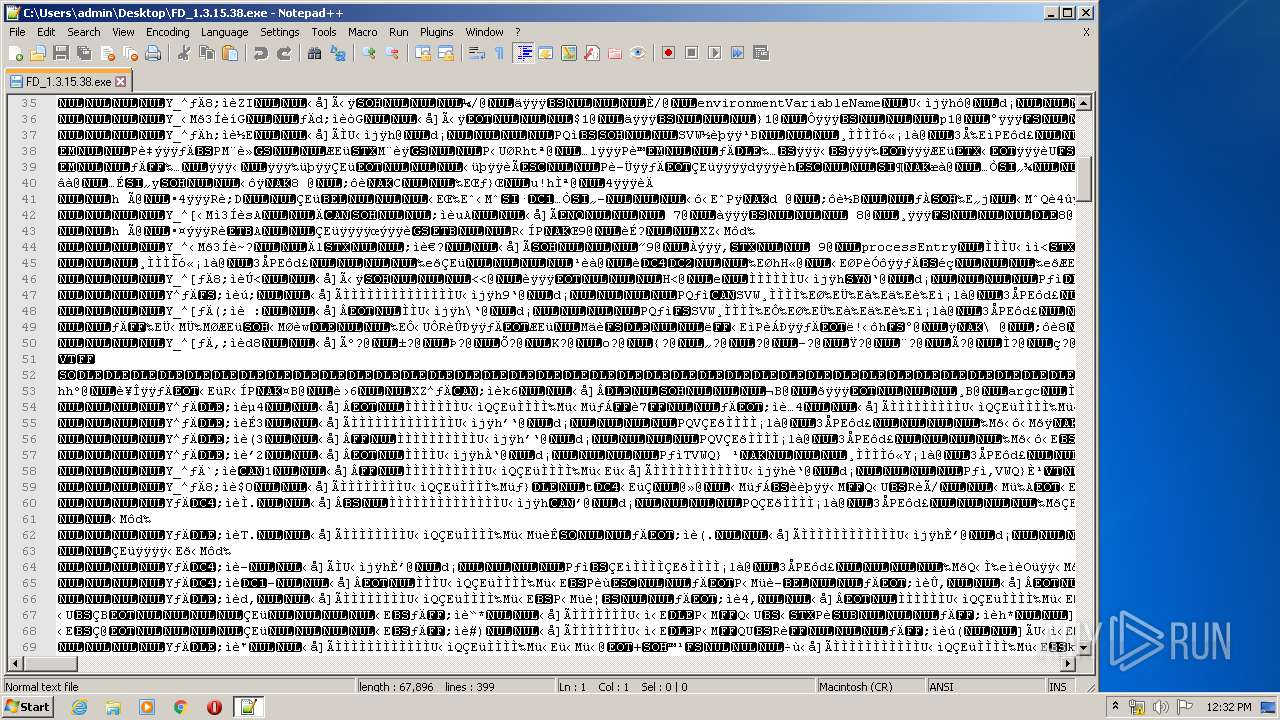Click the Open file toolbar icon
Image resolution: width=1280 pixels, height=720 pixels.
click(x=38, y=53)
